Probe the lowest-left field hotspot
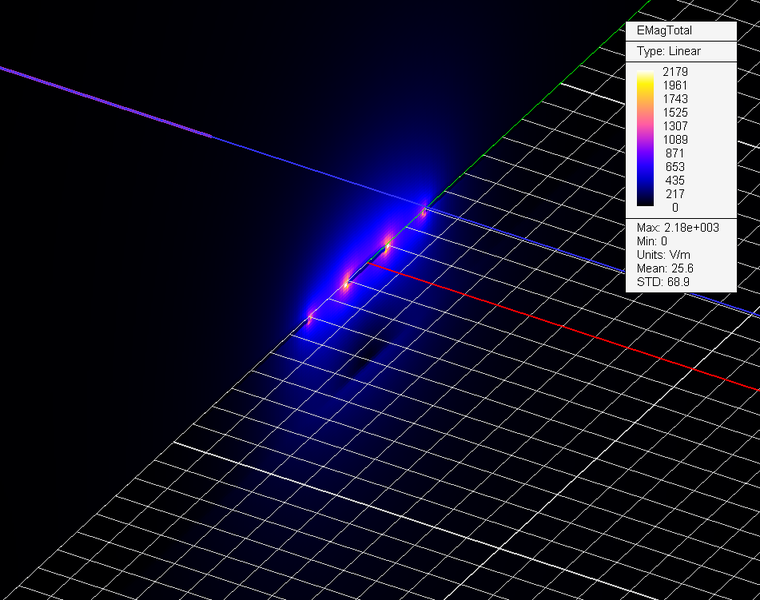 pyautogui.click(x=310, y=317)
